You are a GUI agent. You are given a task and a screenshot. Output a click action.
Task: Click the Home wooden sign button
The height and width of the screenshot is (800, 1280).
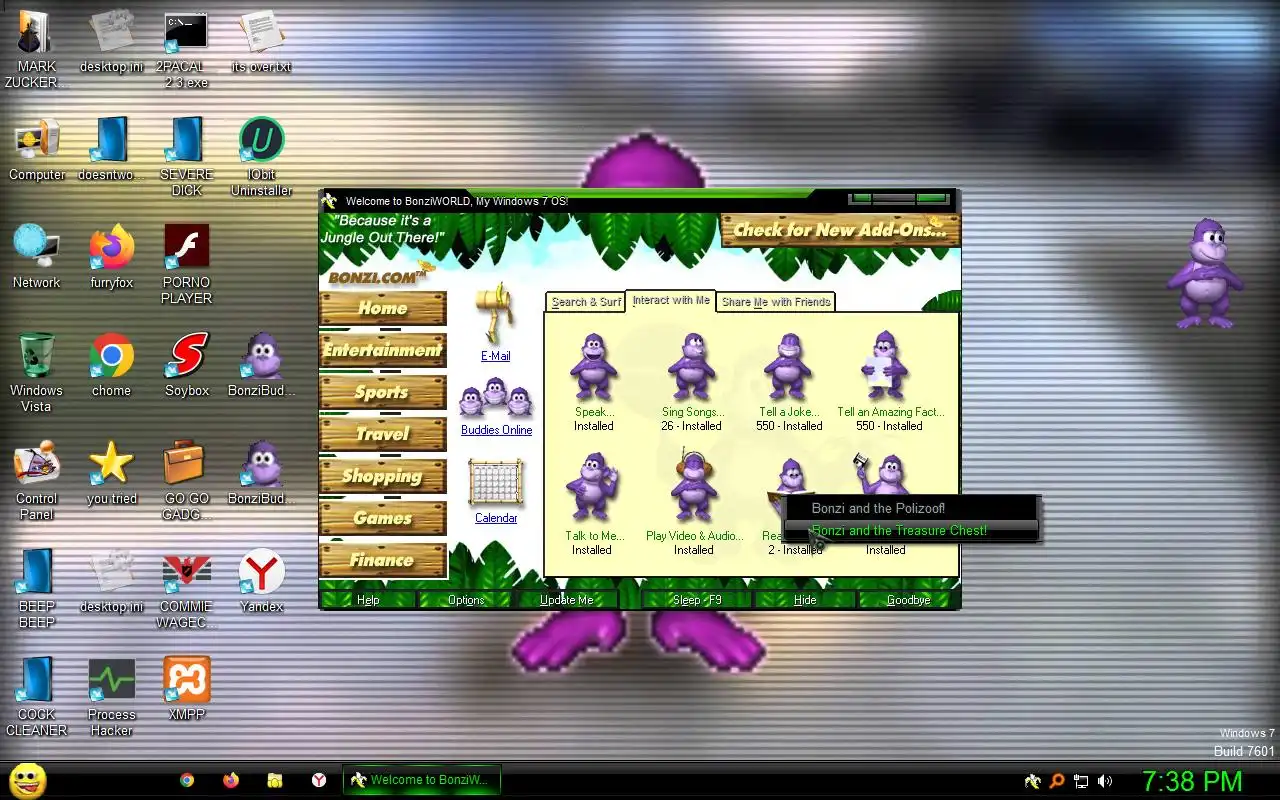pos(383,308)
